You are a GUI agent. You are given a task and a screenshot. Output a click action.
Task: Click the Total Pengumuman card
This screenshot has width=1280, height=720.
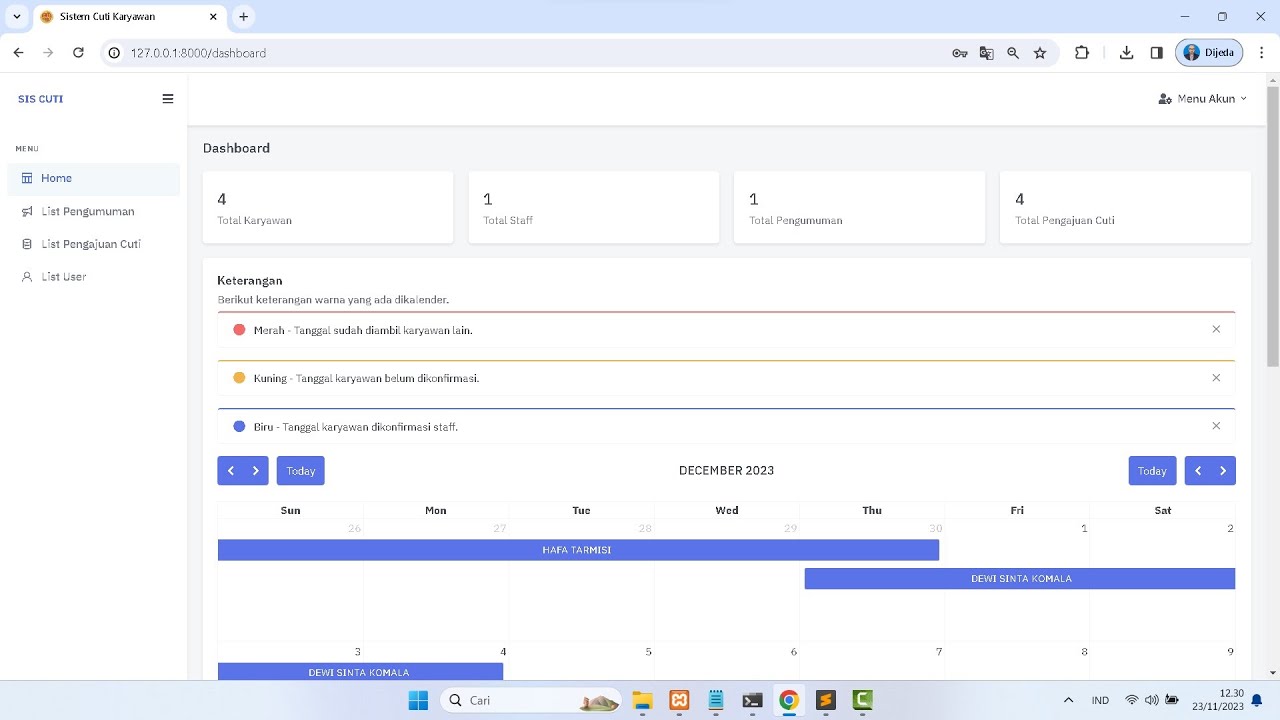coord(859,207)
